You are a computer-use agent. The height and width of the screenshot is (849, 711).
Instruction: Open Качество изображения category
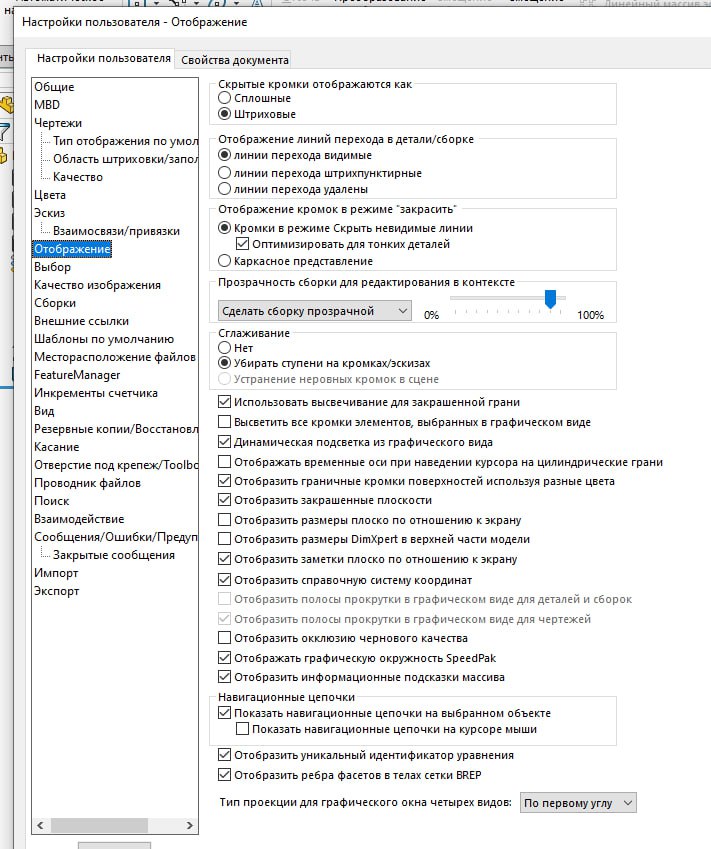click(x=97, y=285)
